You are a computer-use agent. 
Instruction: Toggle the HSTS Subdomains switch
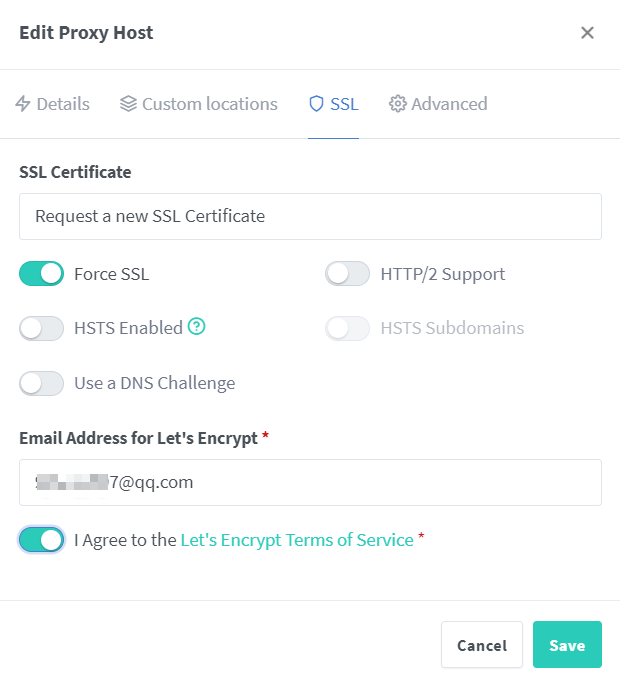point(348,328)
